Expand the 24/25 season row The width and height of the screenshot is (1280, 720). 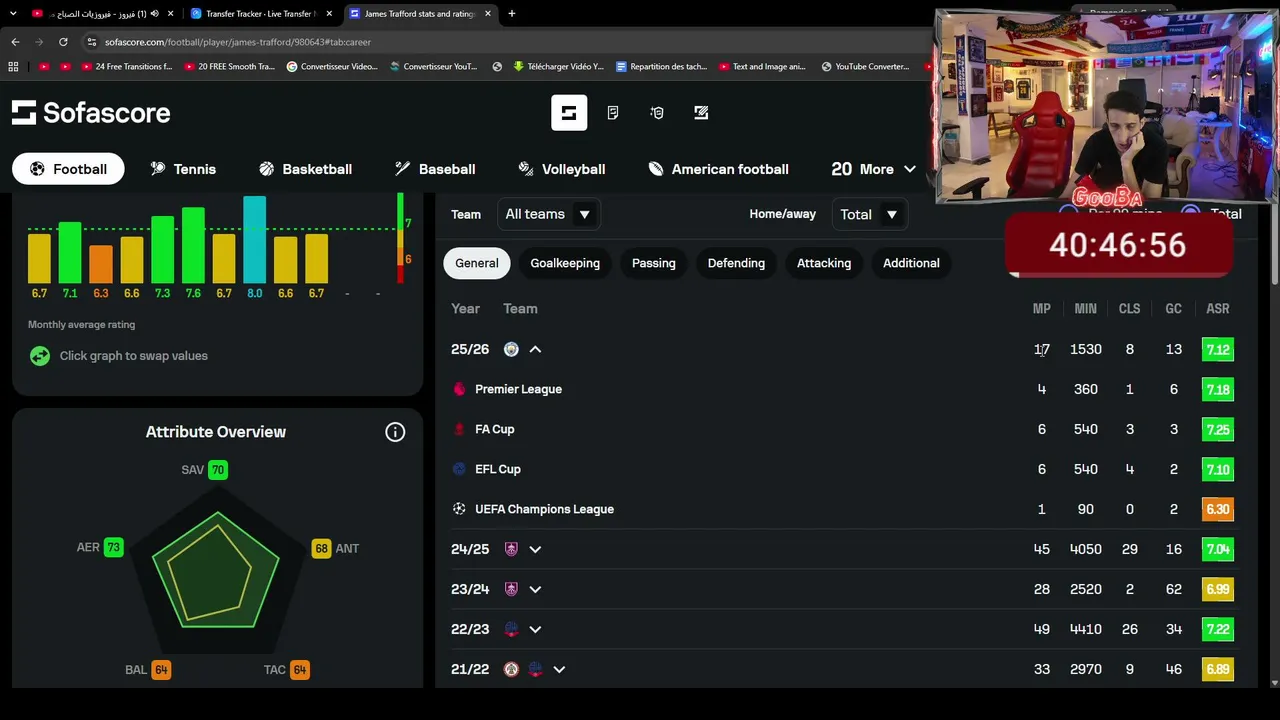coord(535,549)
